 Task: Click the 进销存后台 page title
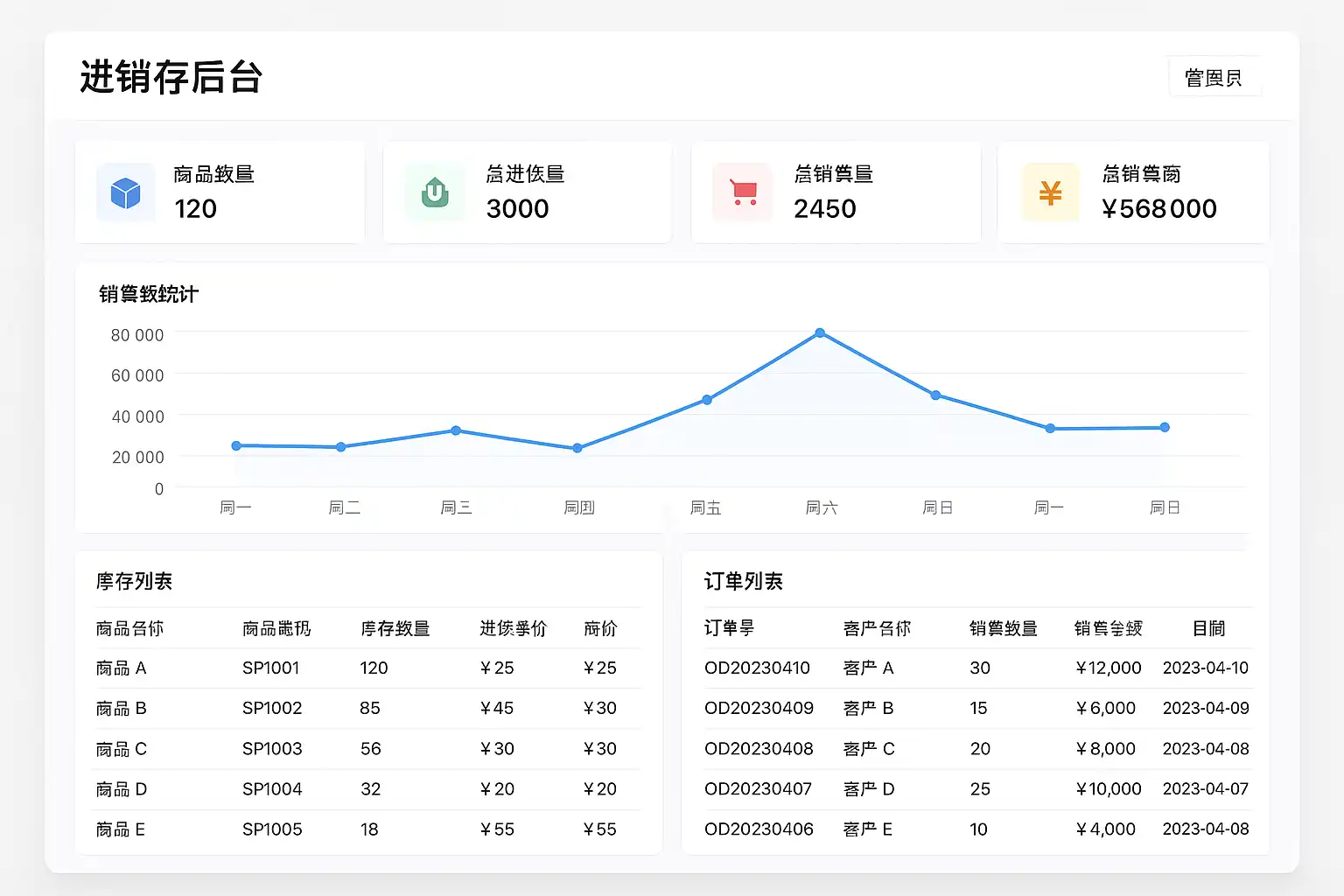pos(171,77)
